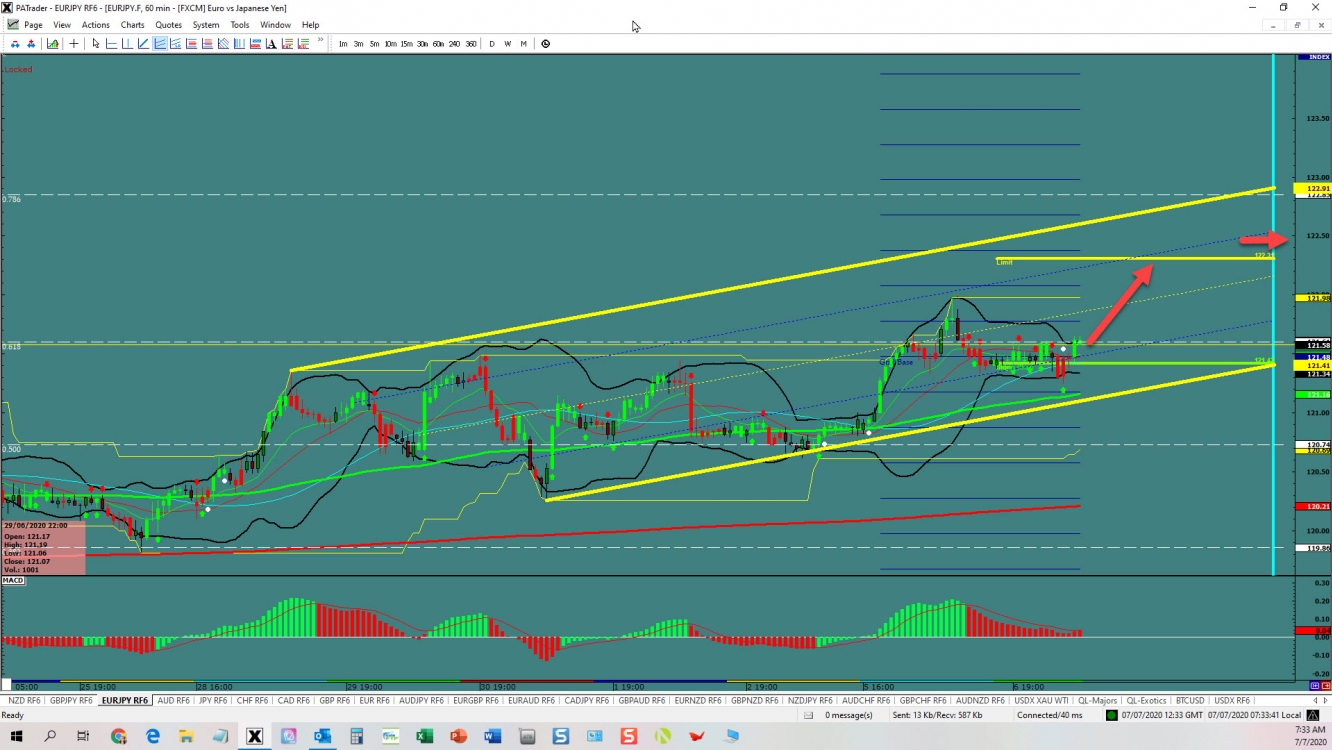
Task: Switch to the GBPJPY RF6 tab
Action: pyautogui.click(x=73, y=700)
